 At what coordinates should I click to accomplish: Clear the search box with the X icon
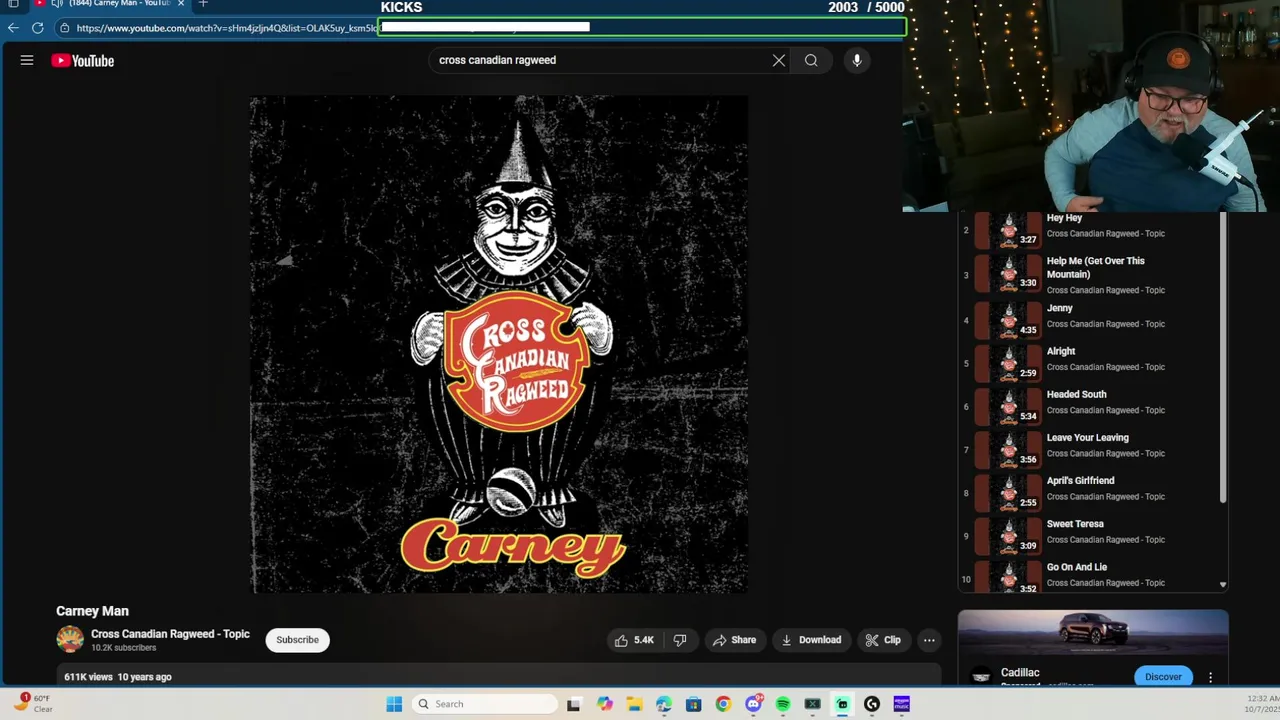tap(779, 60)
